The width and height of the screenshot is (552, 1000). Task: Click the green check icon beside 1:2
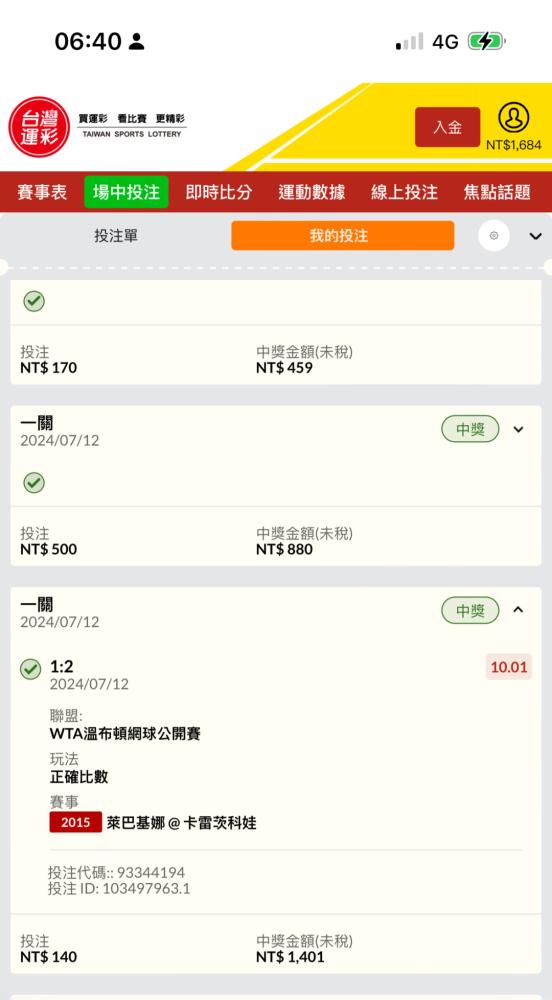(x=31, y=669)
